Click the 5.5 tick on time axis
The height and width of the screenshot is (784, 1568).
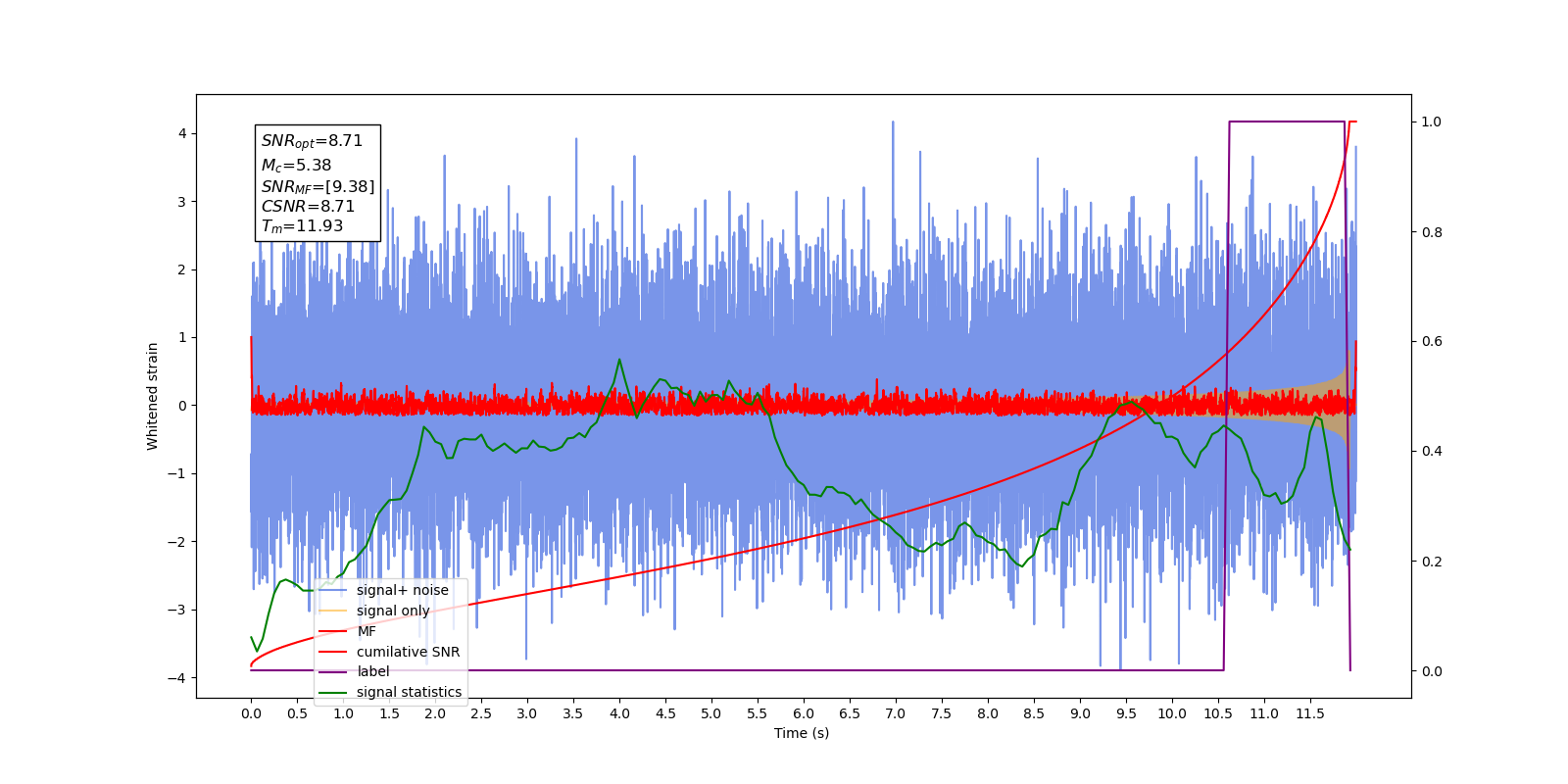(758, 713)
